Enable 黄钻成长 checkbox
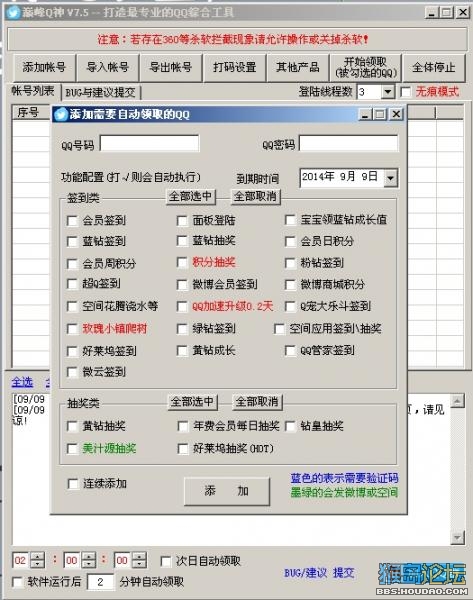The height and width of the screenshot is (600, 473). coord(182,351)
